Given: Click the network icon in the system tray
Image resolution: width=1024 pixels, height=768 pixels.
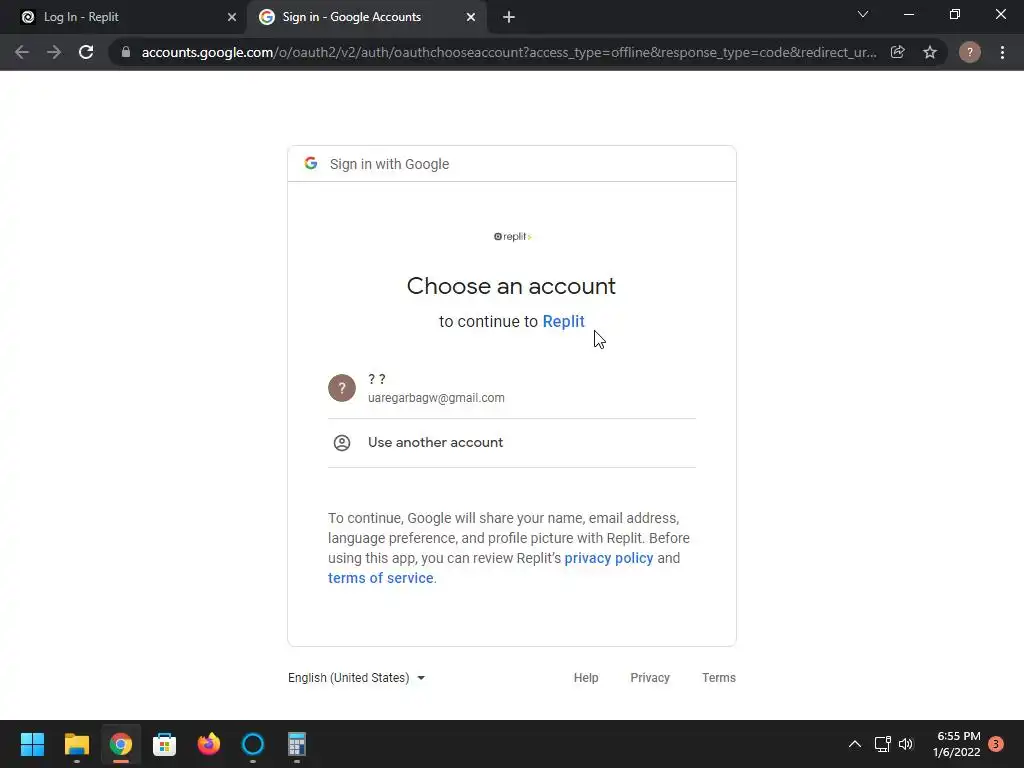Looking at the screenshot, I should pyautogui.click(x=882, y=744).
